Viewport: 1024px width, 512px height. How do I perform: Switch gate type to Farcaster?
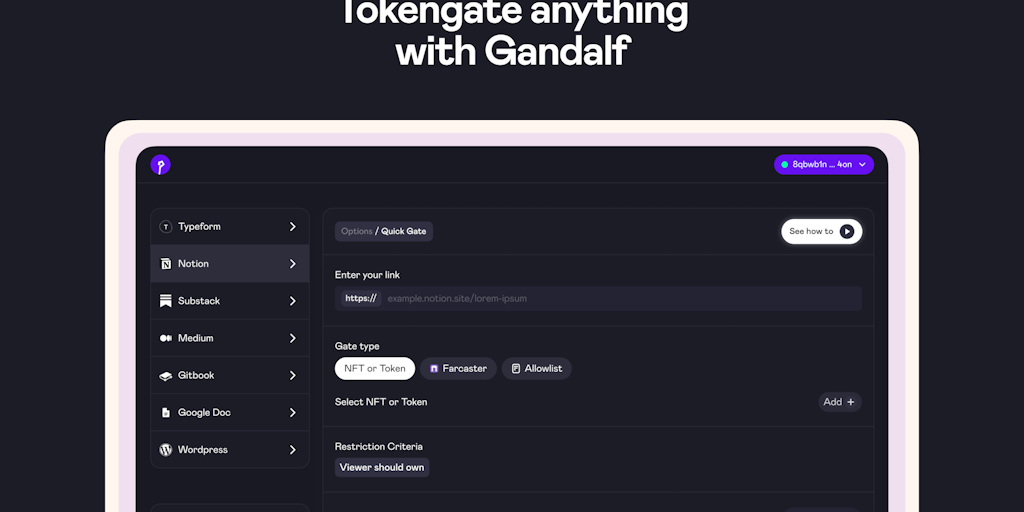pos(458,369)
